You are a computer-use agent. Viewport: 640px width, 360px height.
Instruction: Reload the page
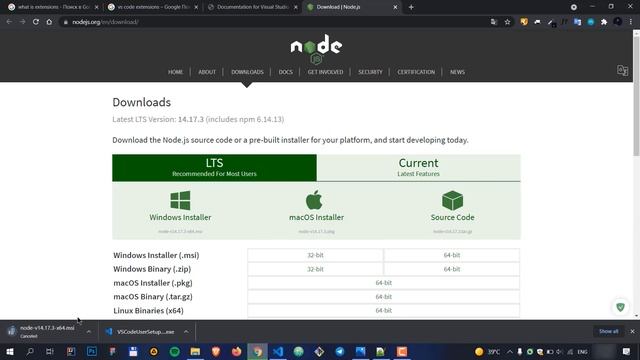tap(36, 22)
